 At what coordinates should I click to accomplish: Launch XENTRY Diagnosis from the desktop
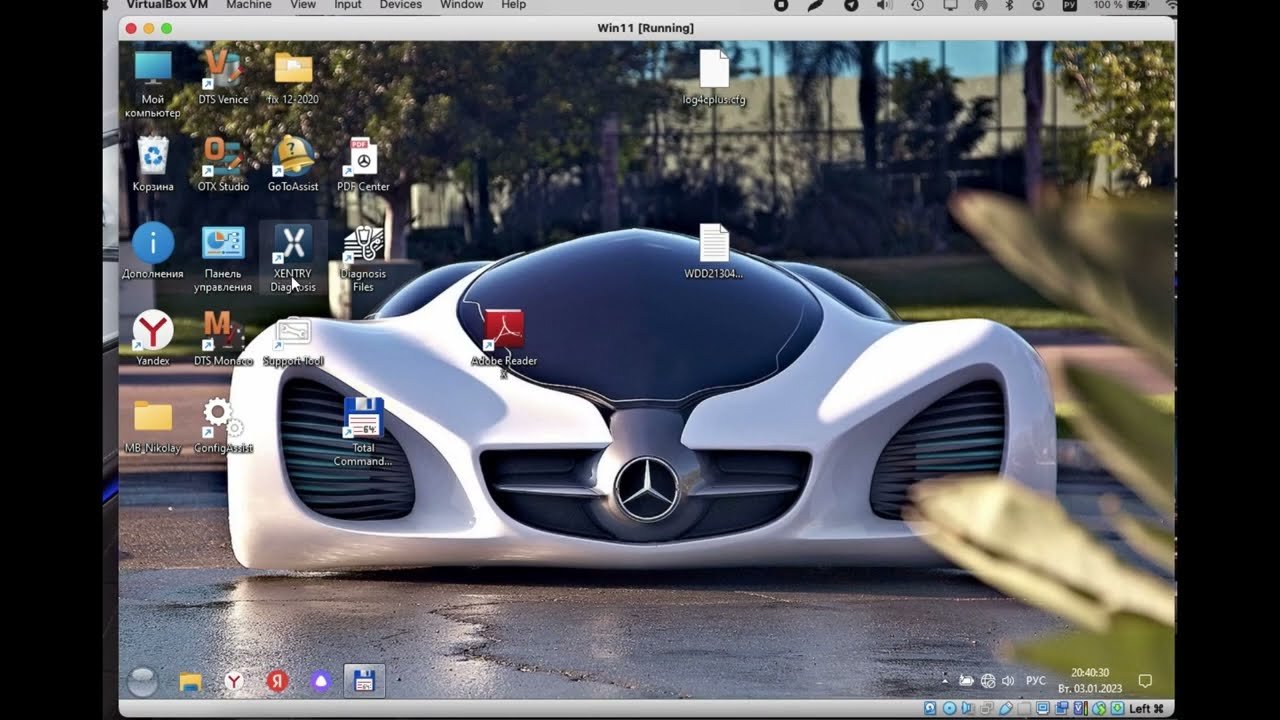click(x=293, y=258)
